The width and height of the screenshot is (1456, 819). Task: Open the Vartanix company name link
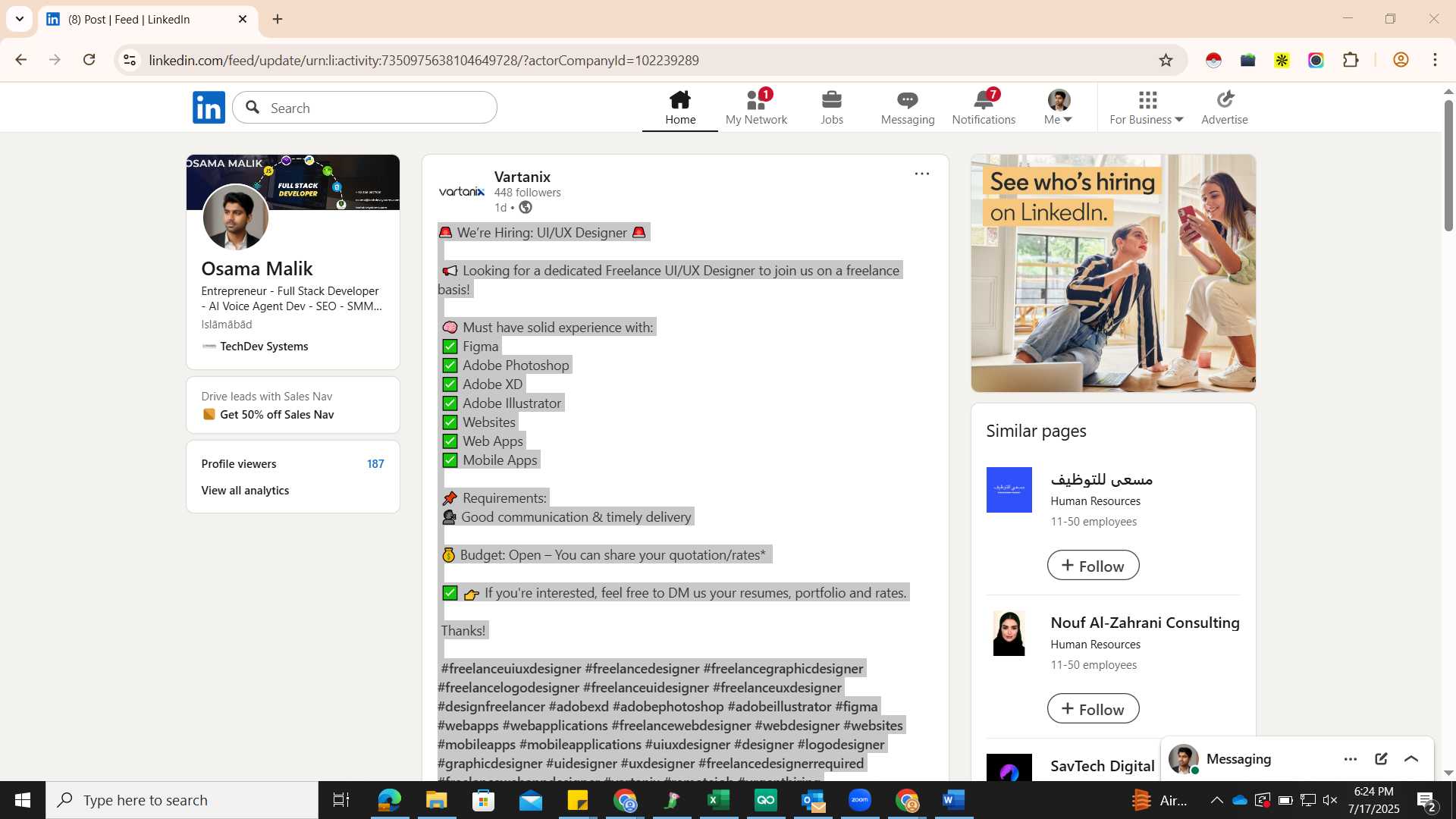point(522,177)
